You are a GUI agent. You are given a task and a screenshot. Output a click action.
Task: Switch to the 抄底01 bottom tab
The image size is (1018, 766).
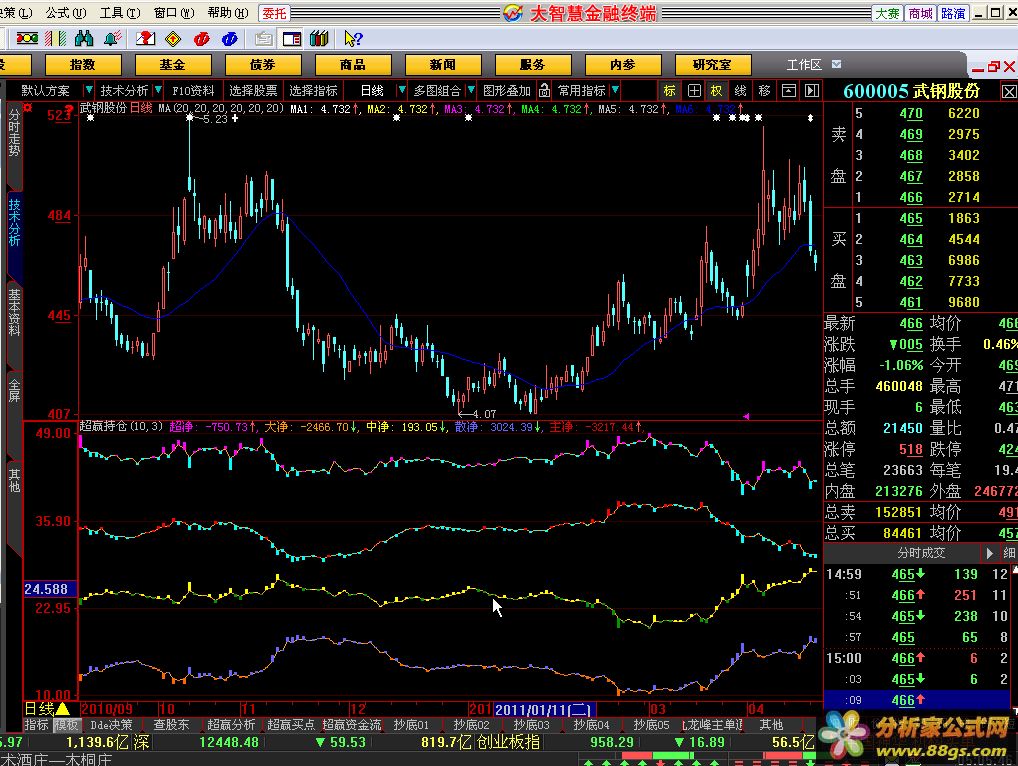tap(411, 725)
